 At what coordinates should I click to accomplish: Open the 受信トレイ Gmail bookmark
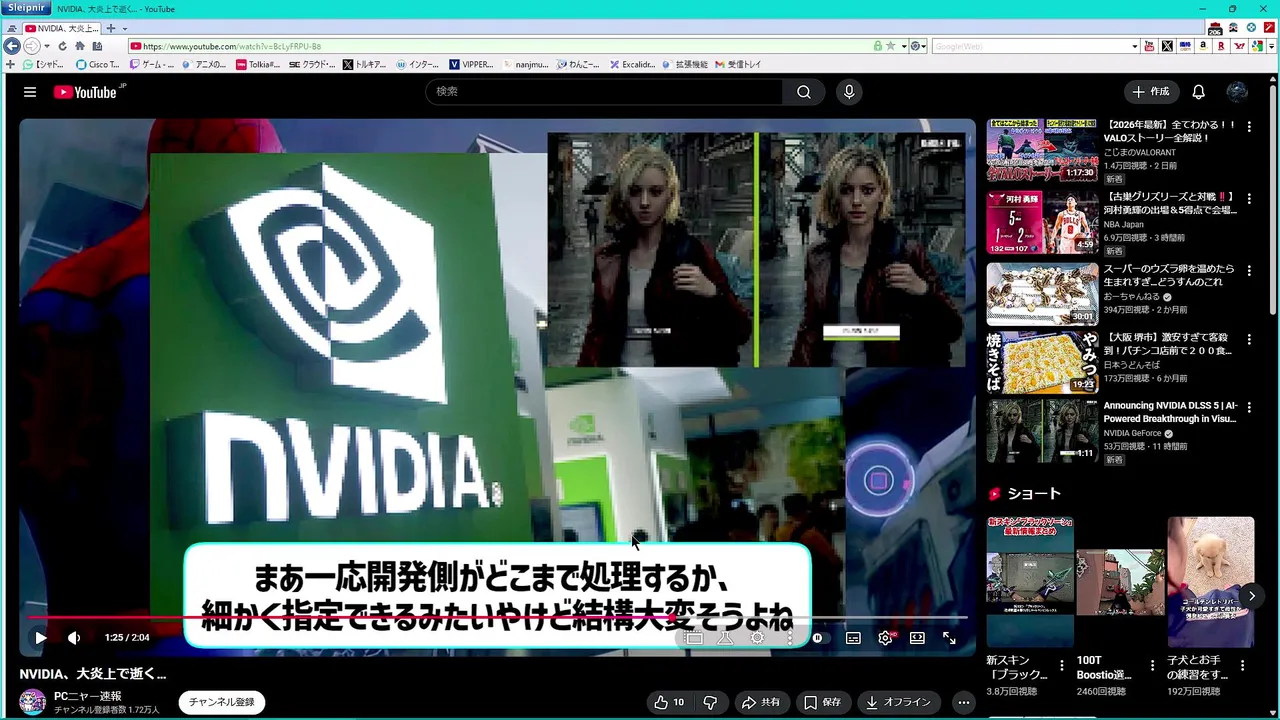(737, 64)
